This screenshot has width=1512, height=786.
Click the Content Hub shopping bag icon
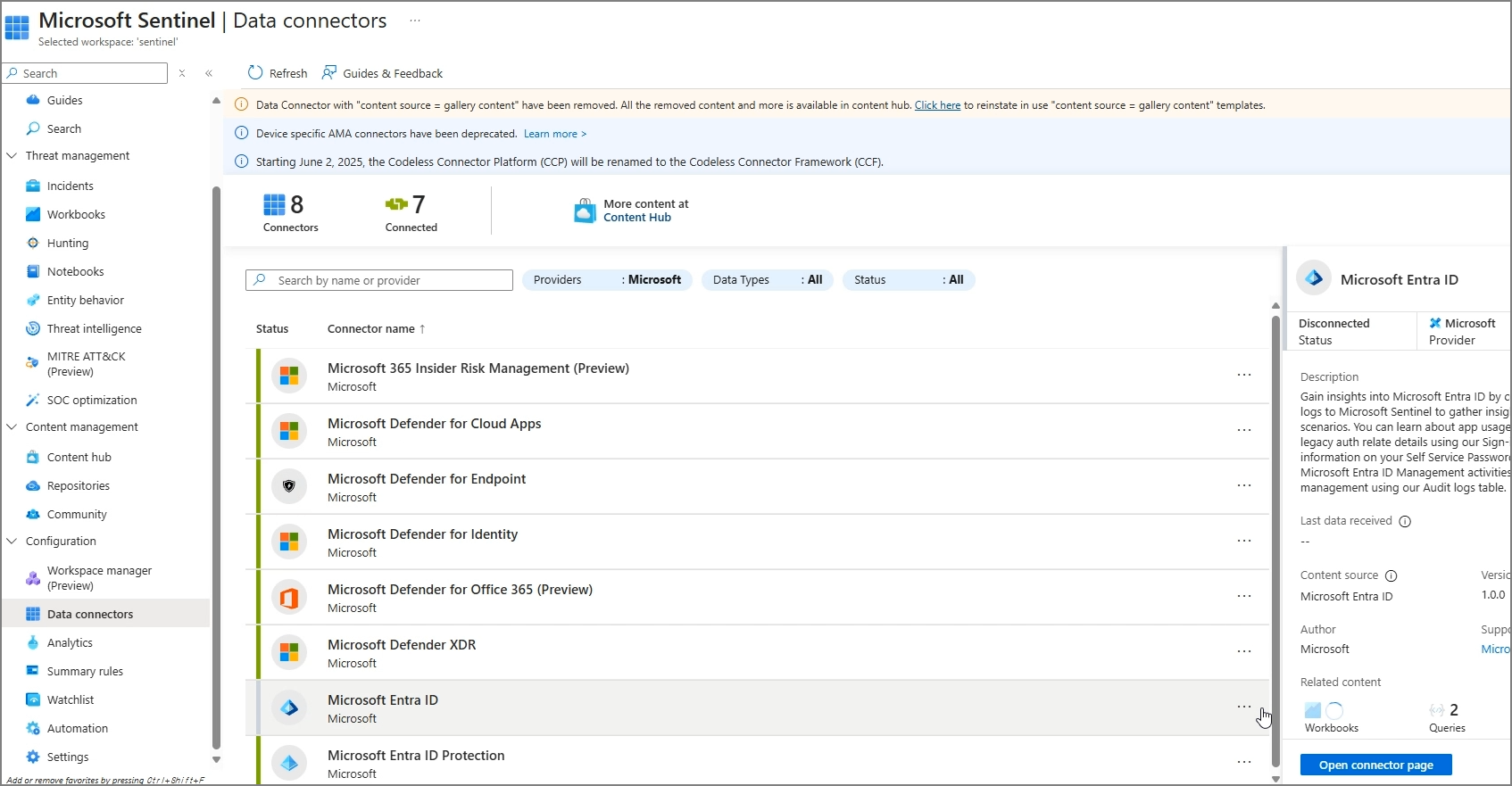585,211
